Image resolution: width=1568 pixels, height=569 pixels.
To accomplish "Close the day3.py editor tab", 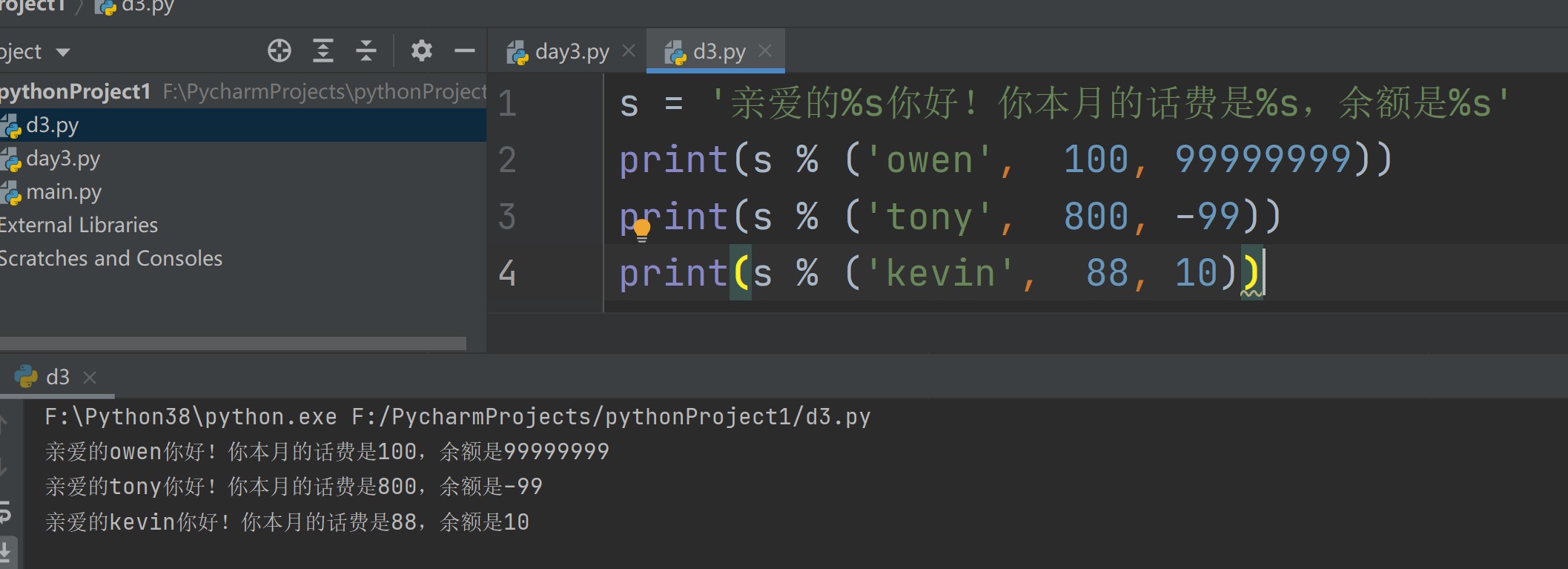I will (629, 51).
